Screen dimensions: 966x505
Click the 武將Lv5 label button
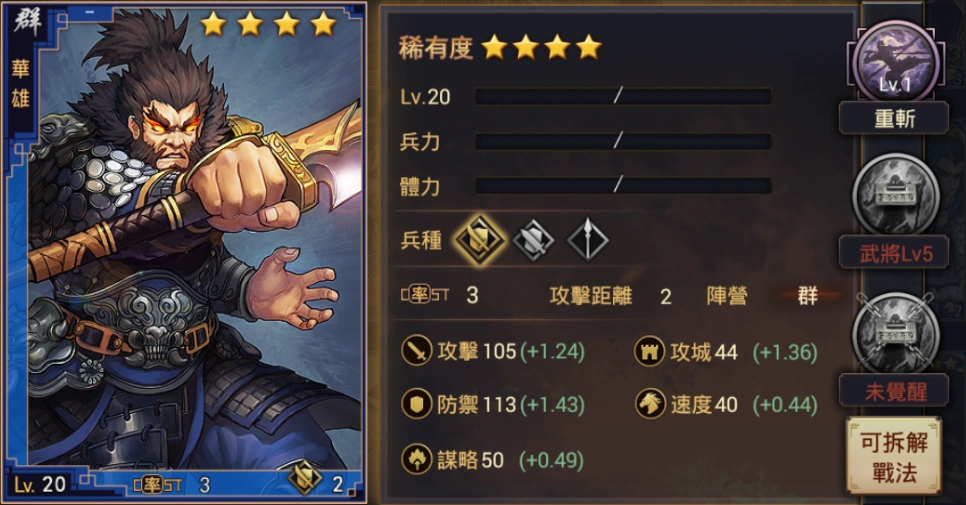pos(894,252)
